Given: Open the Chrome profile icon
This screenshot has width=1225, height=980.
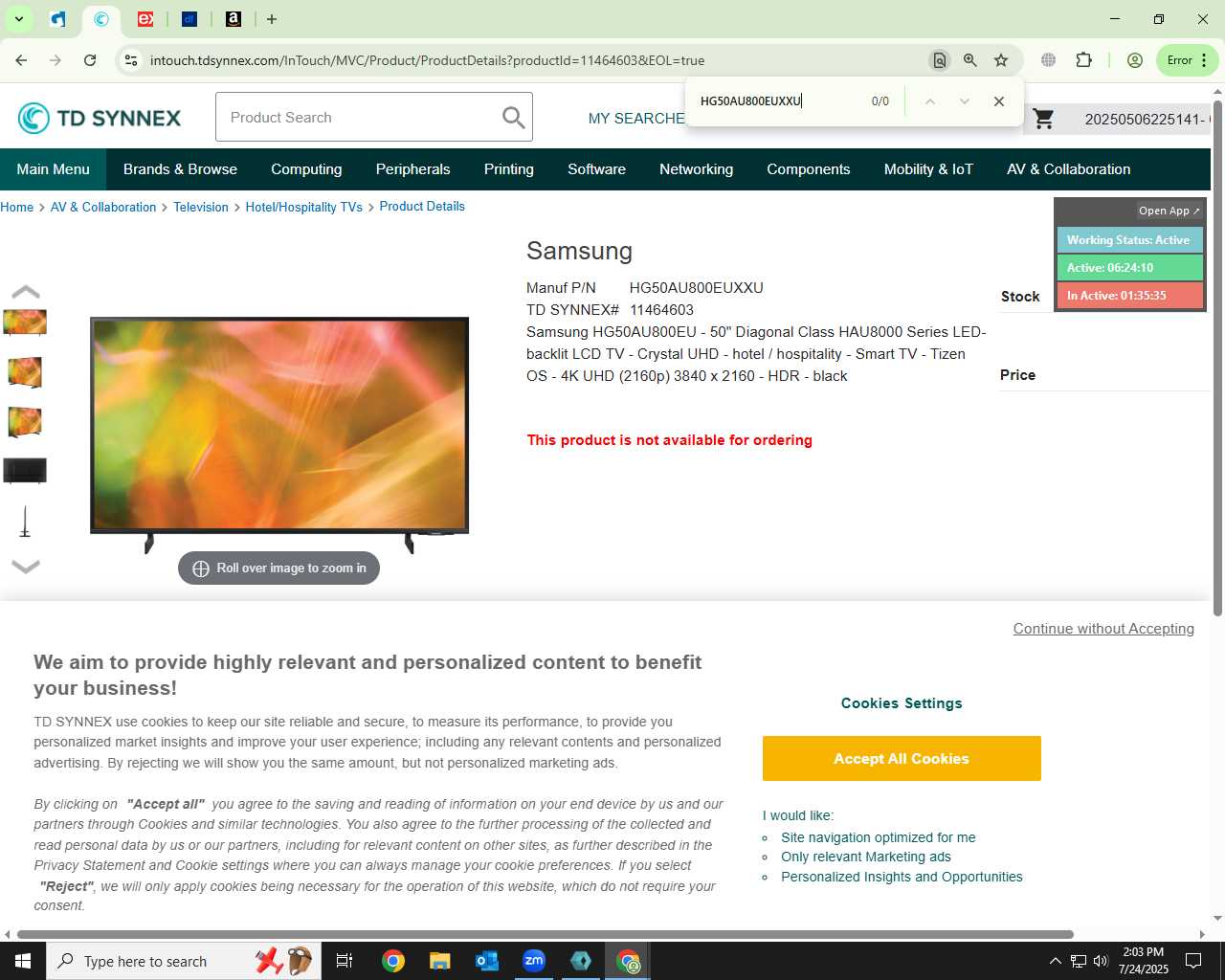Looking at the screenshot, I should [x=1134, y=60].
